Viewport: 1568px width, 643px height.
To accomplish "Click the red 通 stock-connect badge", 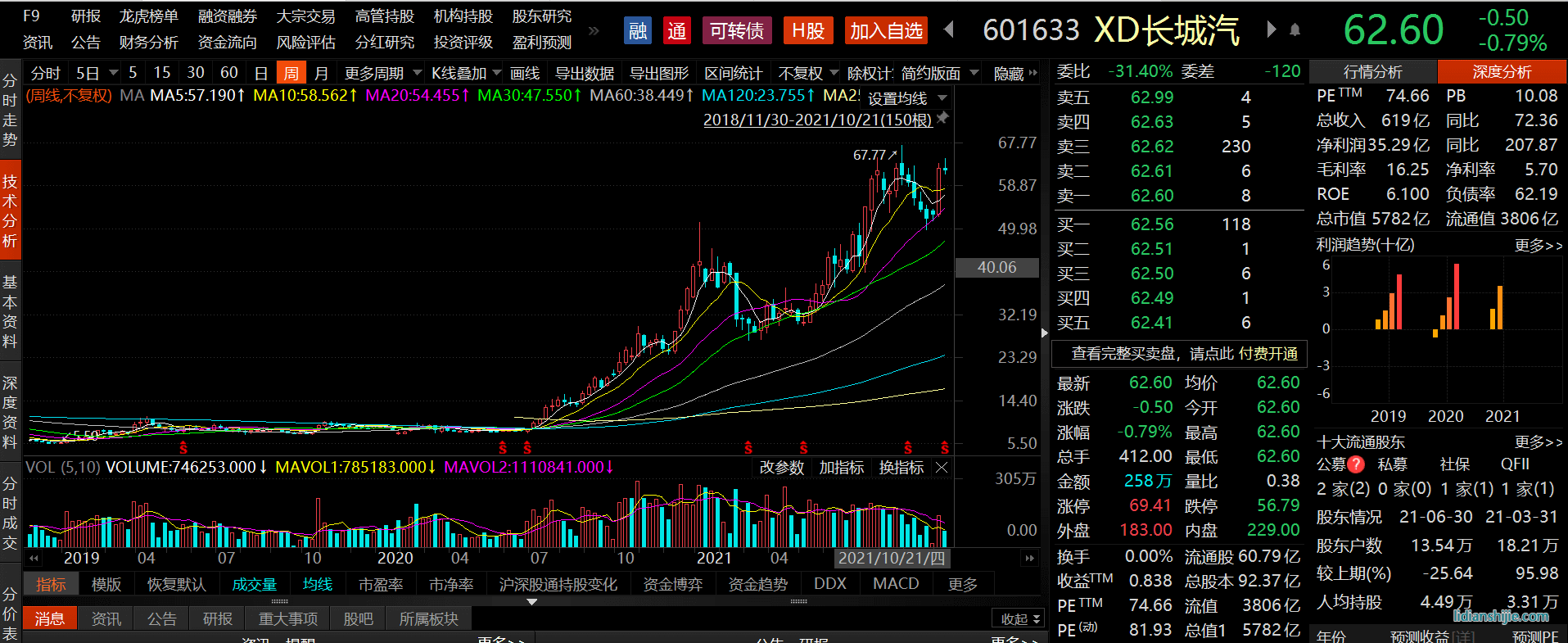I will click(676, 31).
